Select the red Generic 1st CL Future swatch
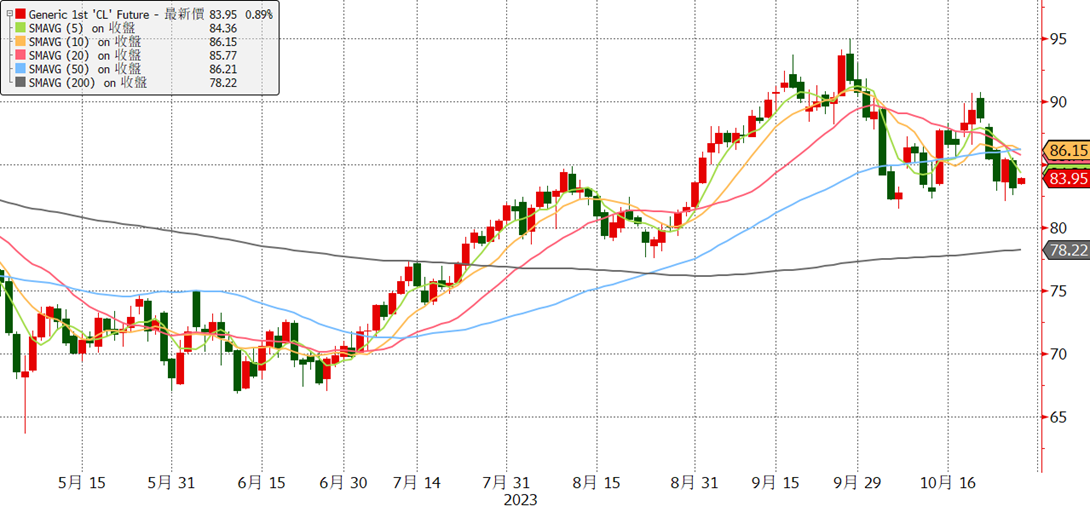This screenshot has height=511, width=1090. (x=20, y=13)
